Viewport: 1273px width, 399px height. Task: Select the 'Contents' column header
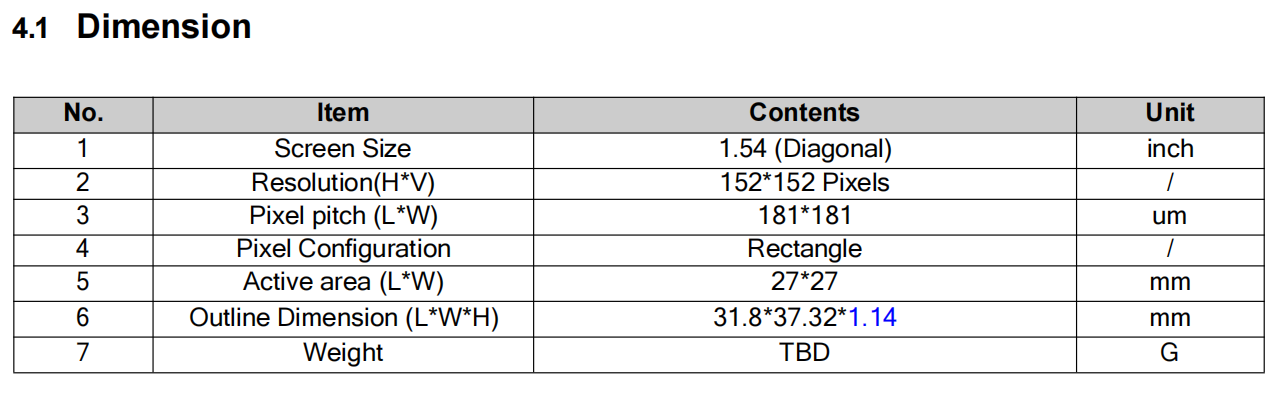click(x=804, y=114)
